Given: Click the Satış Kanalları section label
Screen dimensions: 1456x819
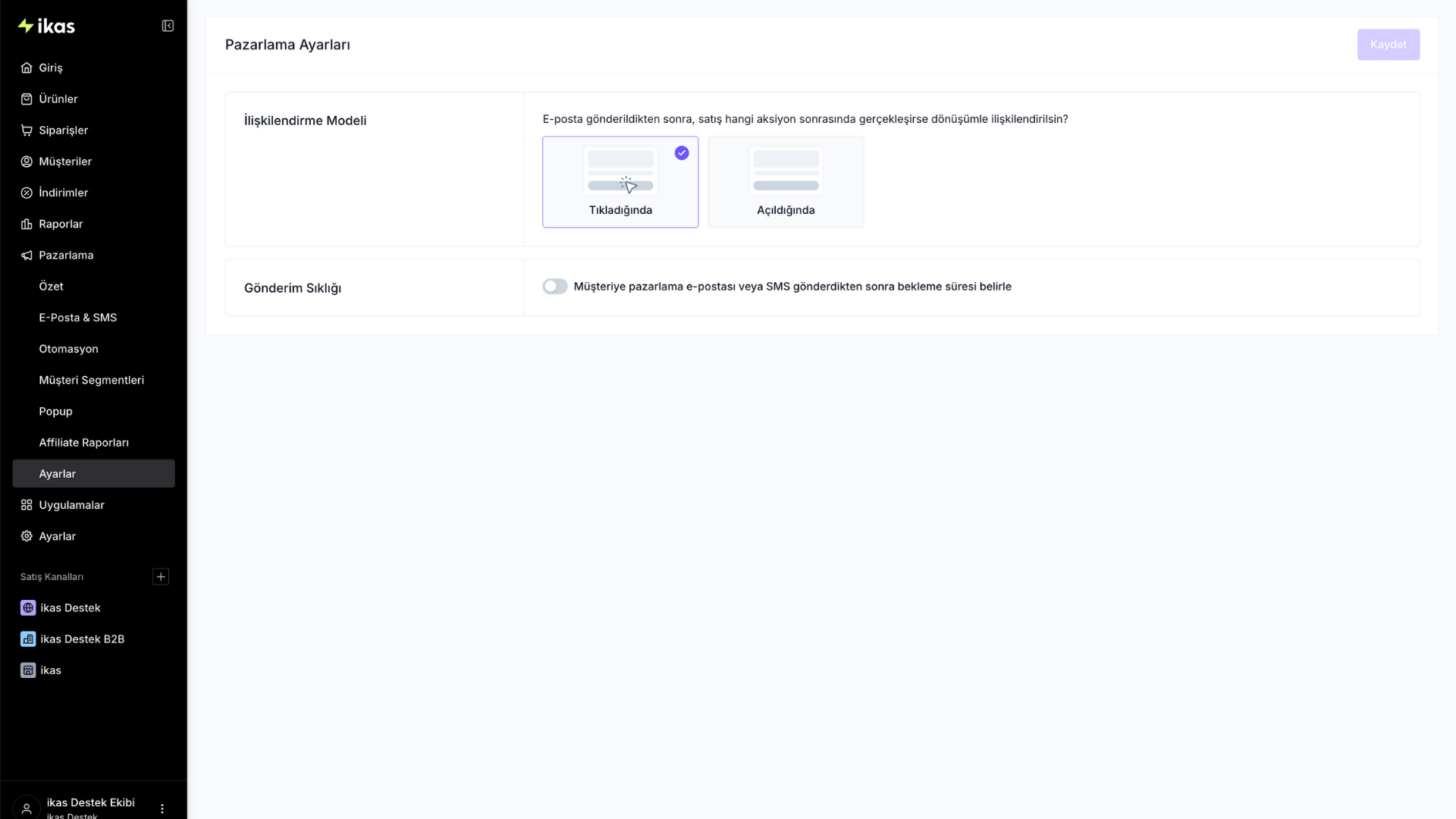Looking at the screenshot, I should [x=52, y=577].
